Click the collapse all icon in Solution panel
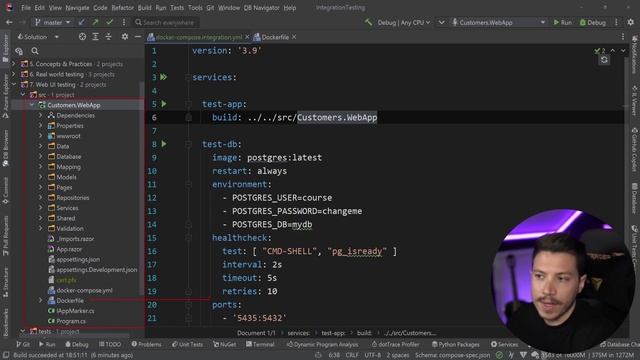This screenshot has height=360, width=640. pyautogui.click(x=109, y=37)
